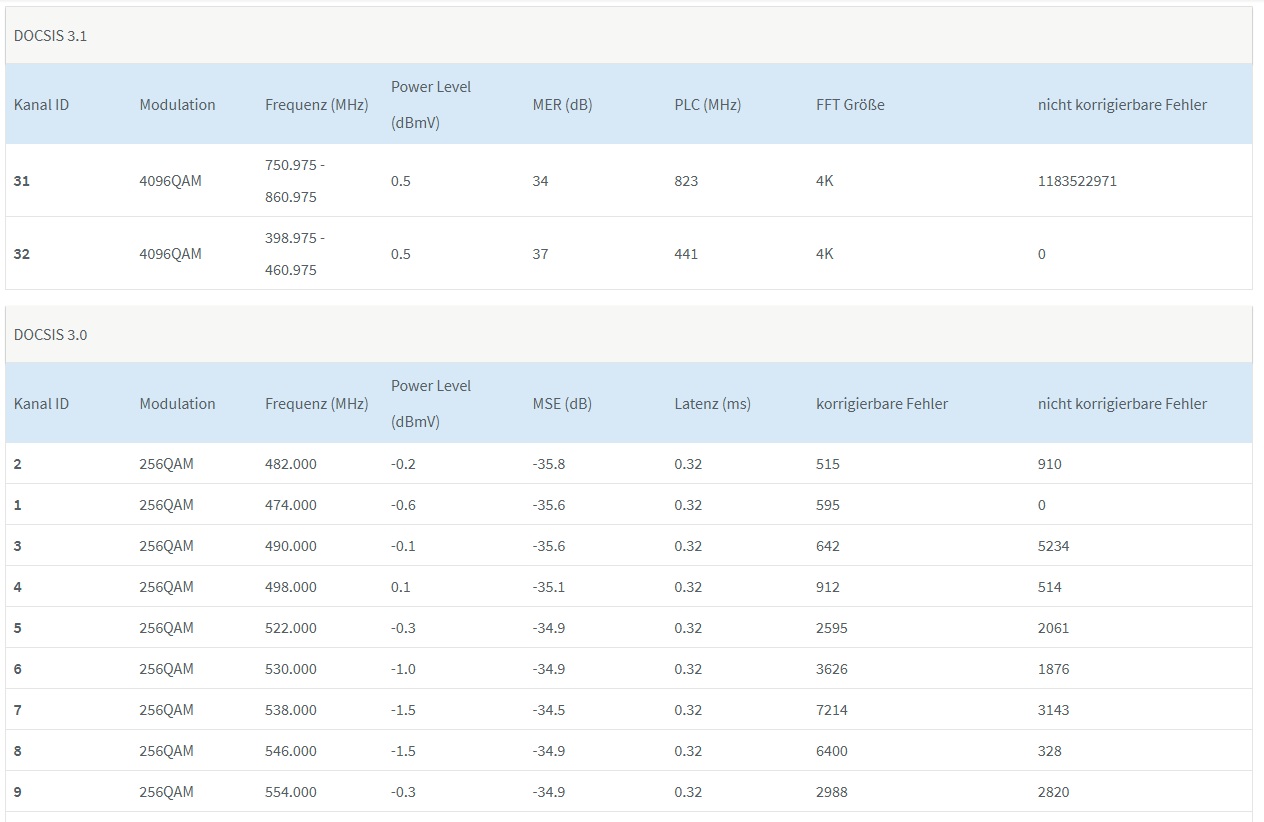1264x822 pixels.
Task: Click the frequency cell 482.000
Action: click(291, 464)
